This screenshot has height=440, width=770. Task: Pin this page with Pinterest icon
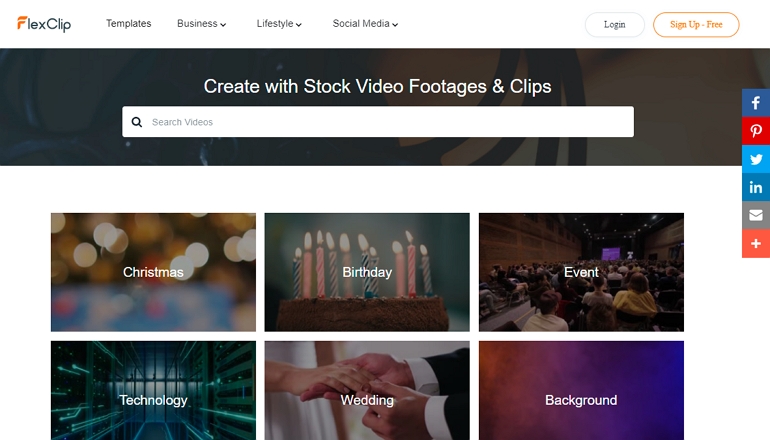(x=756, y=131)
